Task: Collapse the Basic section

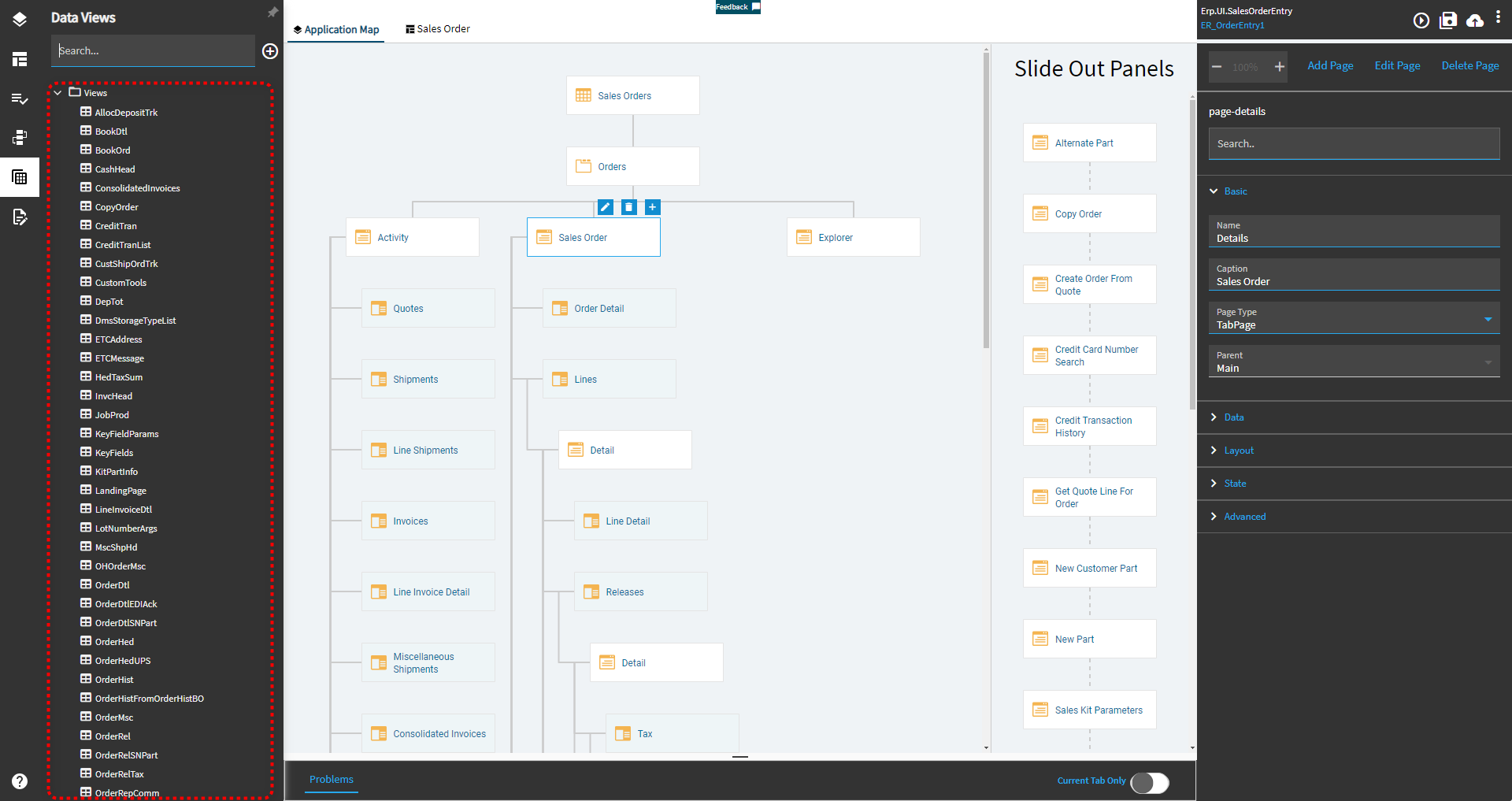Action: point(1214,191)
